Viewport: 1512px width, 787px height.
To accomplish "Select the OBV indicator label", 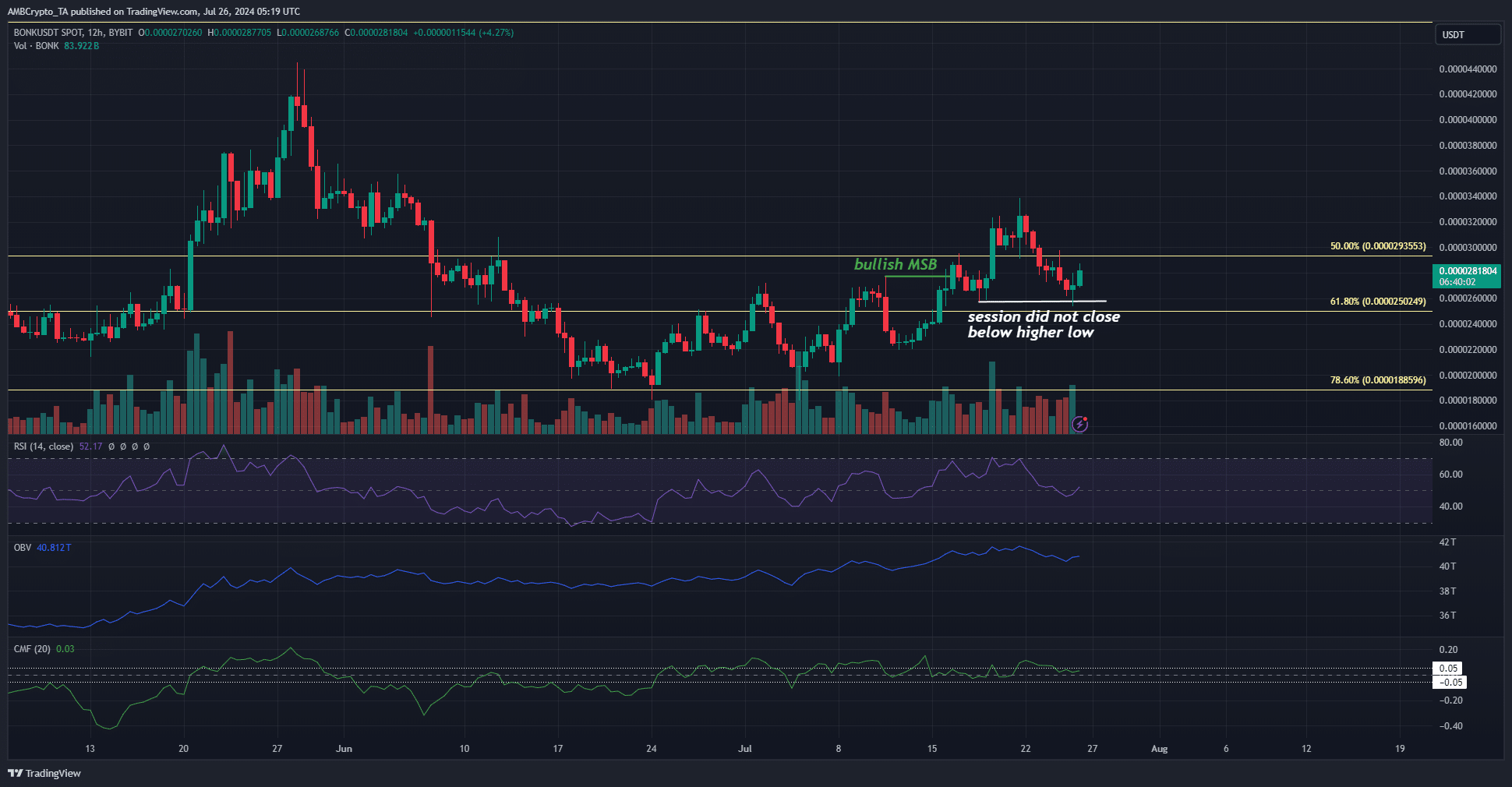I will (x=23, y=548).
